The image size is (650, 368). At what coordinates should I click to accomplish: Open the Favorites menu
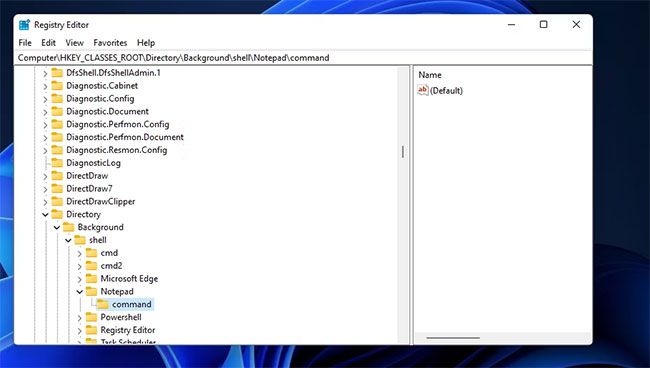click(110, 43)
